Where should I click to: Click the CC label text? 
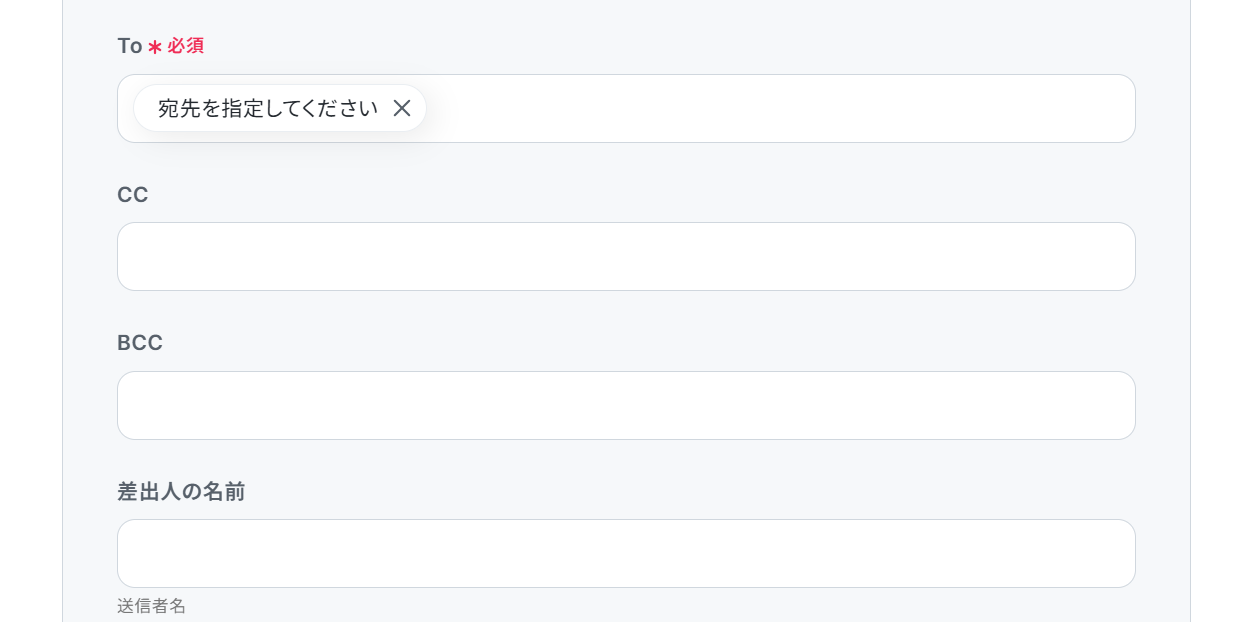click(x=133, y=195)
